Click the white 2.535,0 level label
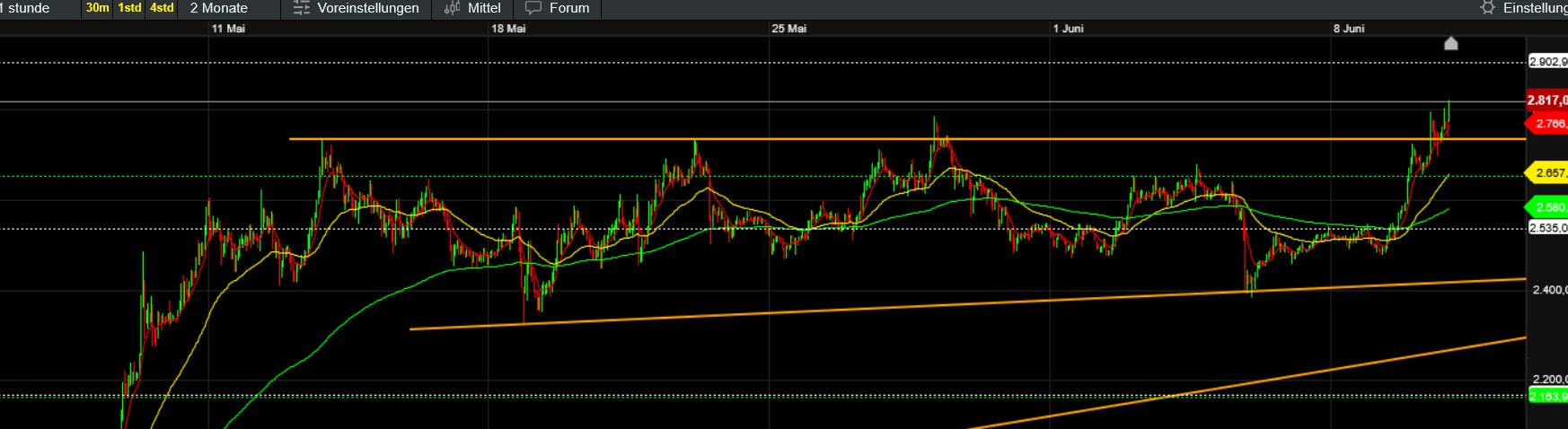 (1548, 228)
